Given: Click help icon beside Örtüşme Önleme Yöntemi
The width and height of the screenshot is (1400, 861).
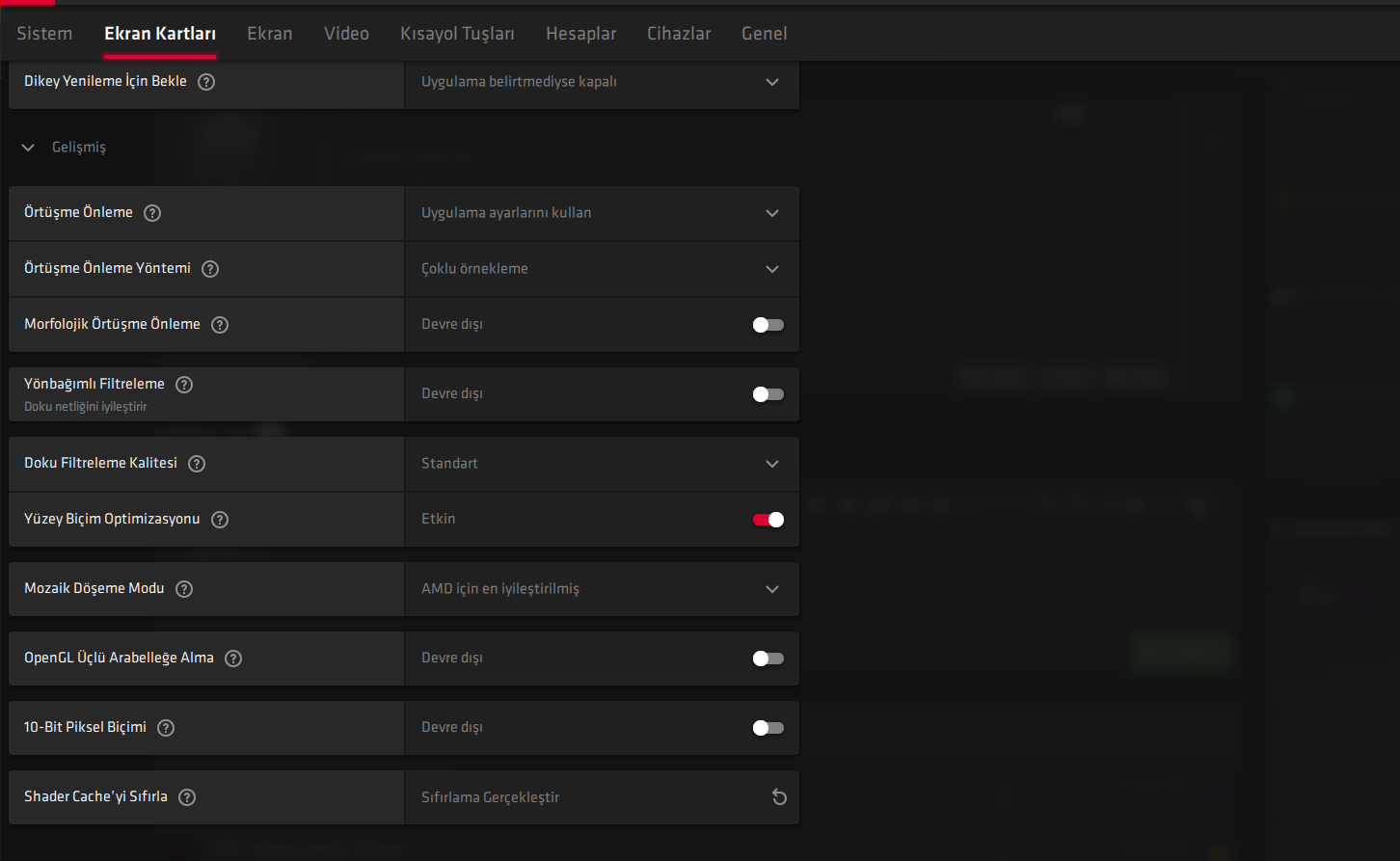Looking at the screenshot, I should 210,269.
